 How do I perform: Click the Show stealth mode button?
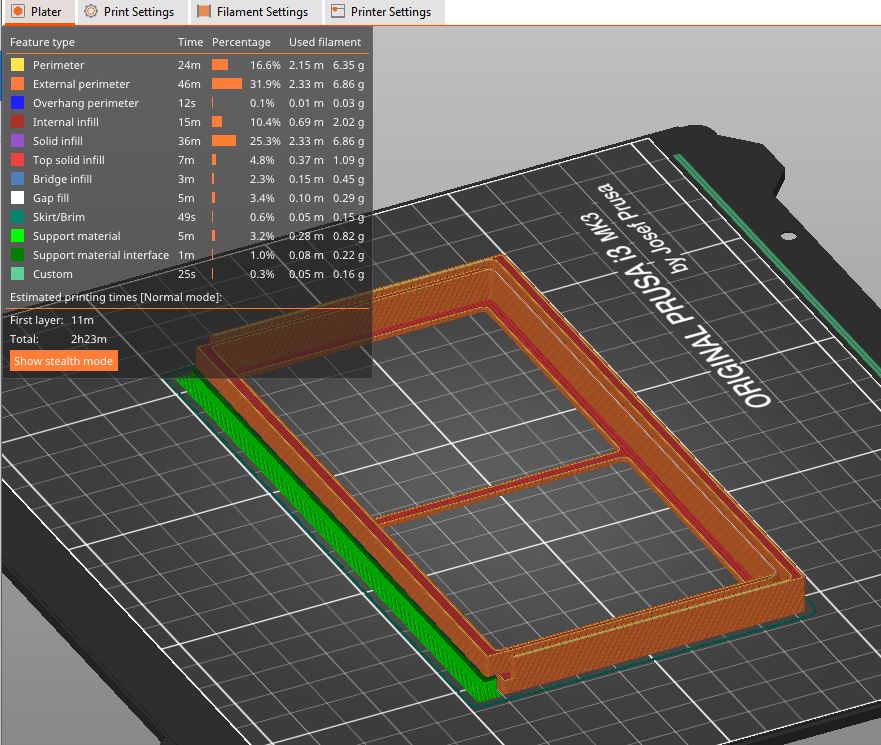tap(63, 361)
